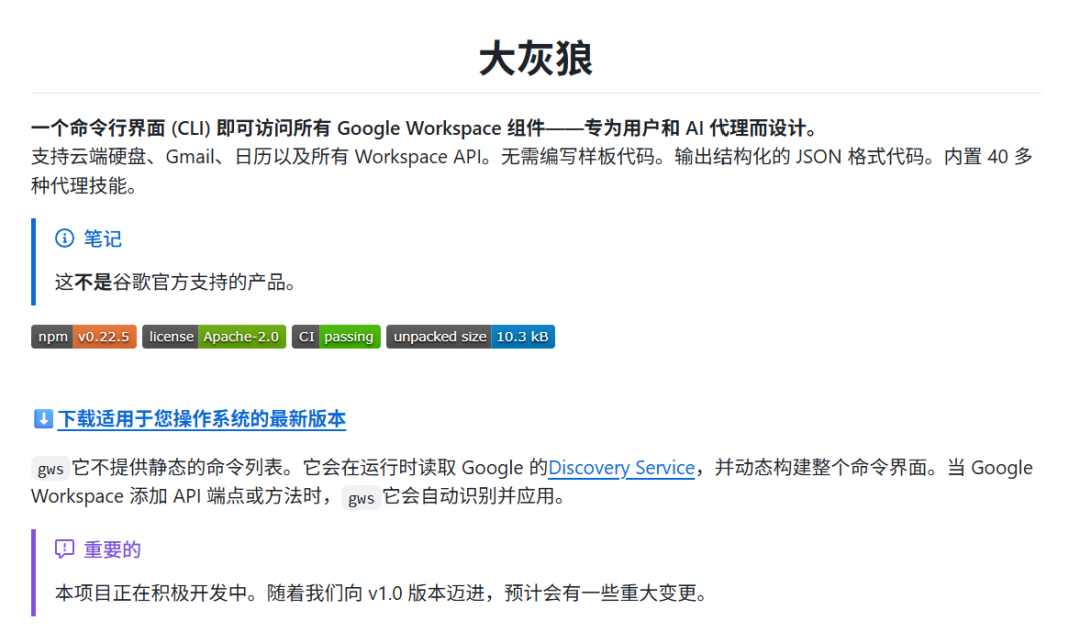Click the 笔记 note label
Image resolution: width=1080 pixels, height=632 pixels.
point(103,239)
